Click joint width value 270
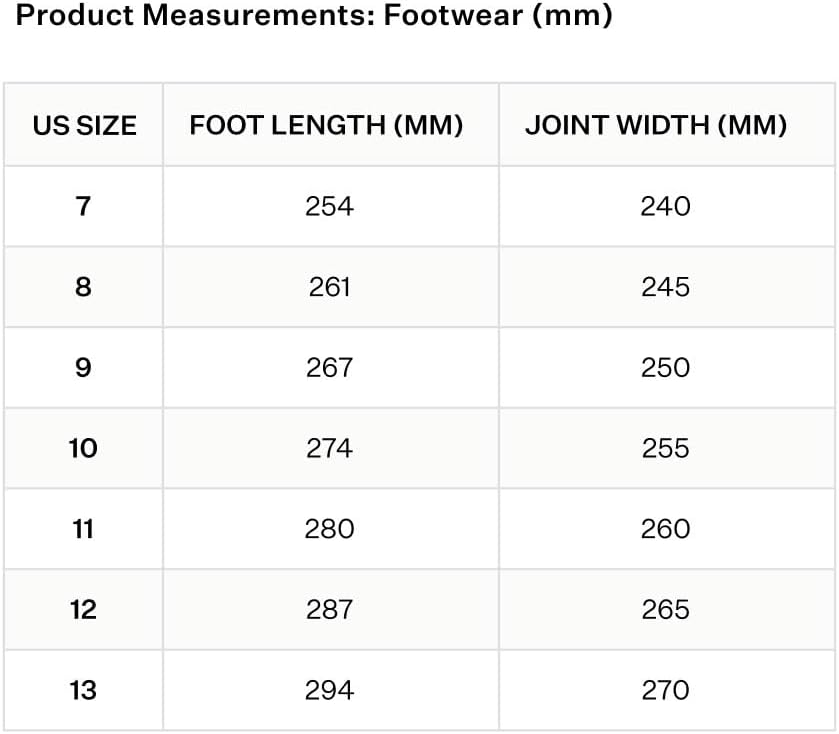The image size is (839, 734). [665, 690]
